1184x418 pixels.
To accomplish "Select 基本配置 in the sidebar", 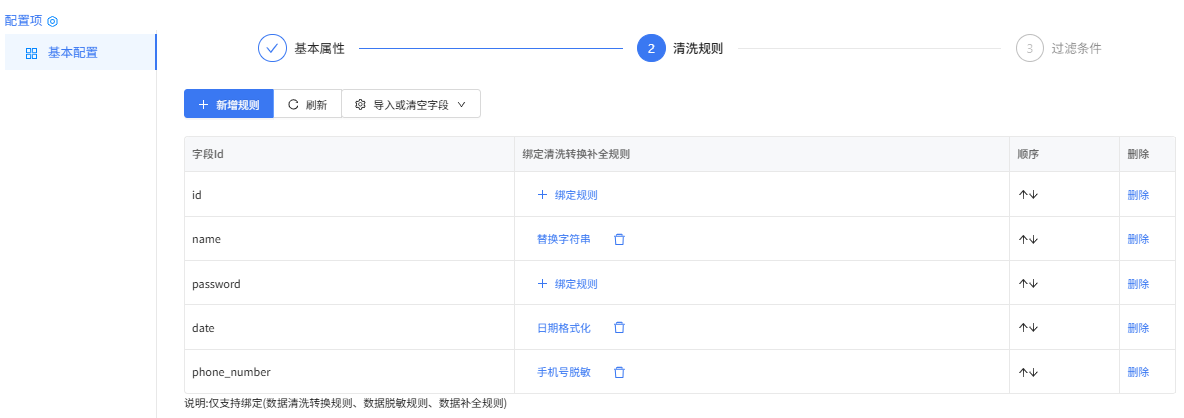I will [80, 53].
